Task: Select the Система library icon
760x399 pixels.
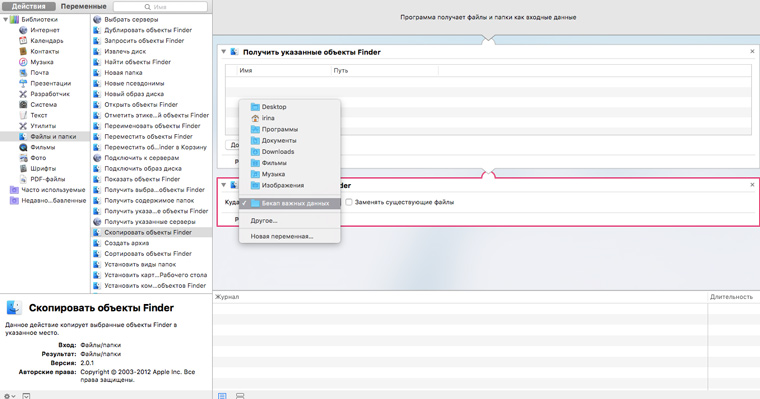Action: point(23,105)
